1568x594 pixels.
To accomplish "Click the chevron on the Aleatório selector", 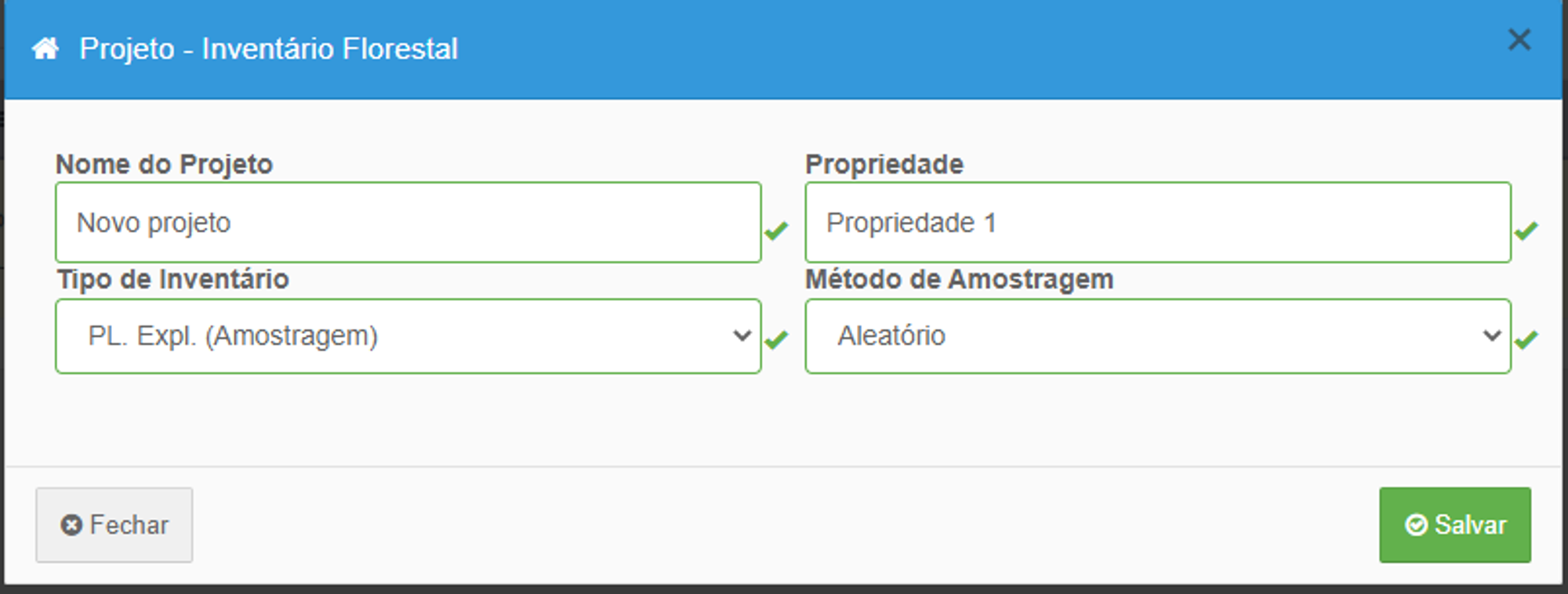I will point(1491,335).
